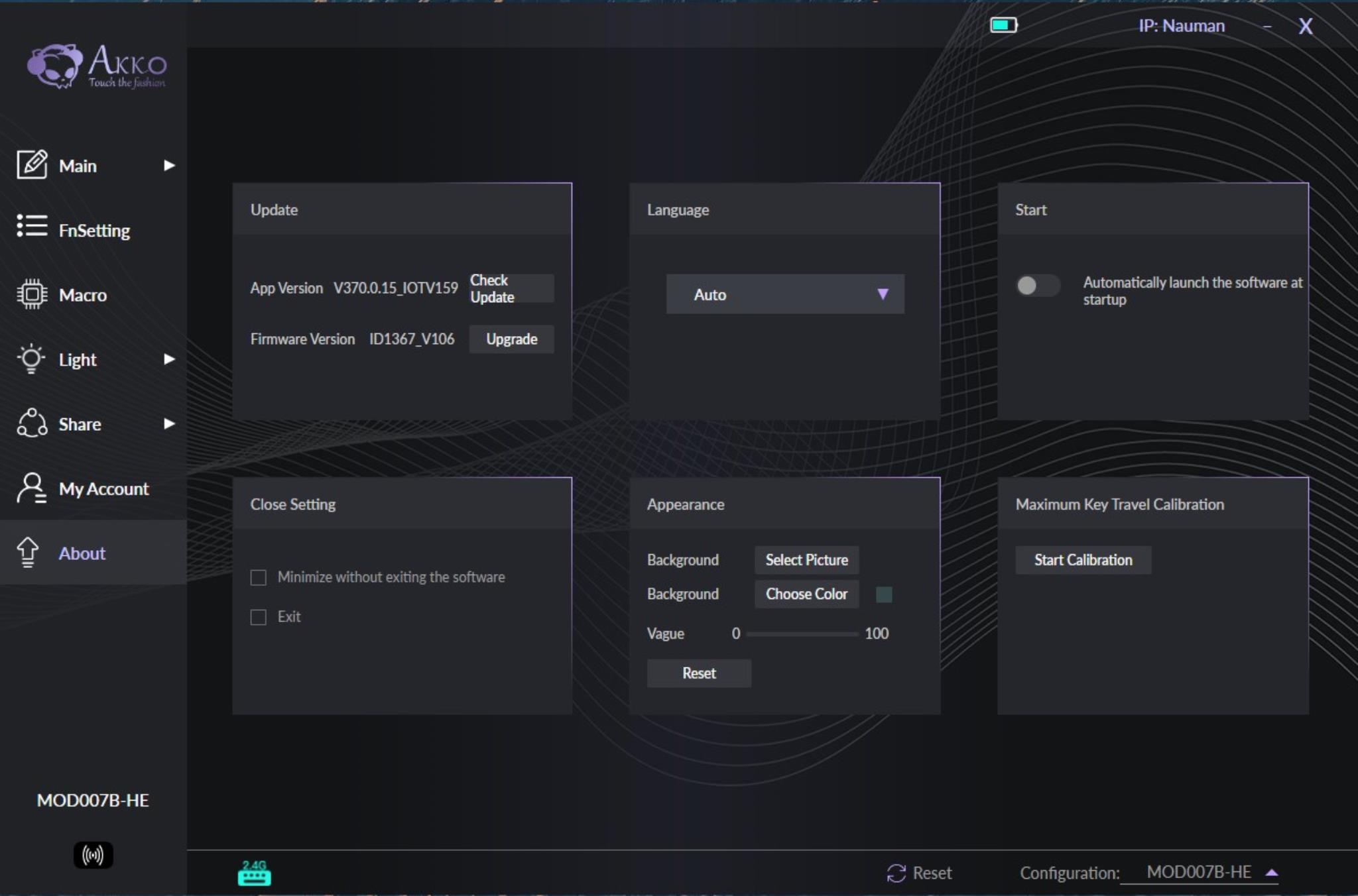Click the Select Picture button
1358x896 pixels.
[806, 560]
